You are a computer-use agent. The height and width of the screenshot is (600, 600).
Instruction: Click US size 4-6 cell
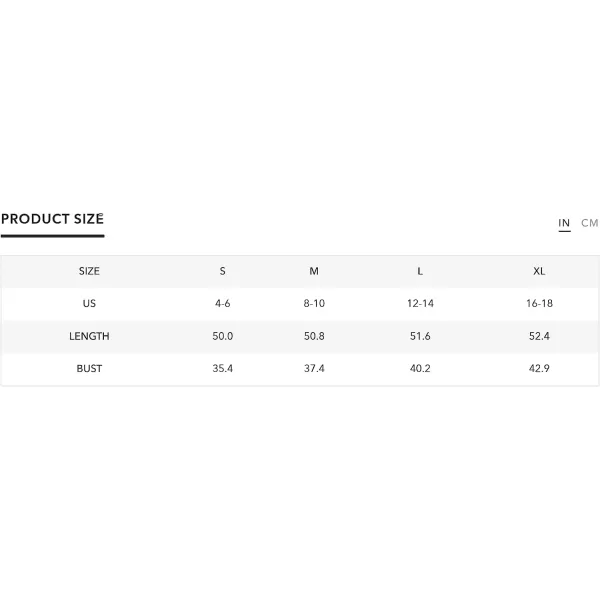click(x=222, y=303)
